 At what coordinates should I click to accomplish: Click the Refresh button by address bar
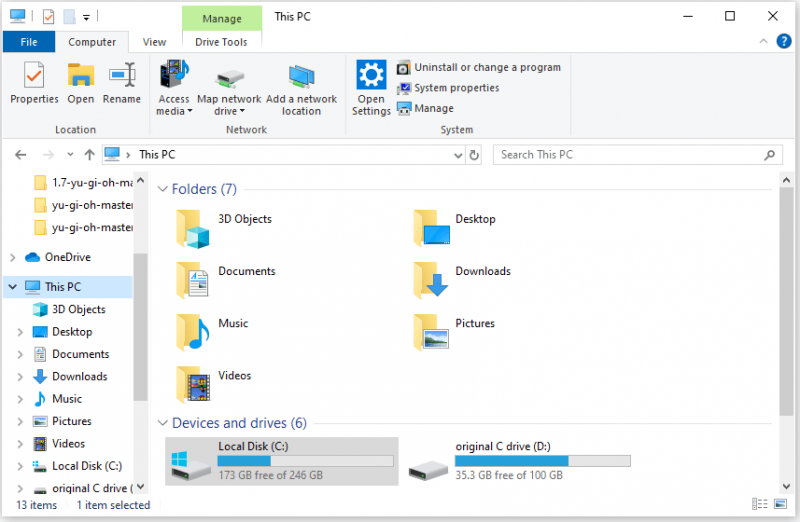(x=474, y=155)
